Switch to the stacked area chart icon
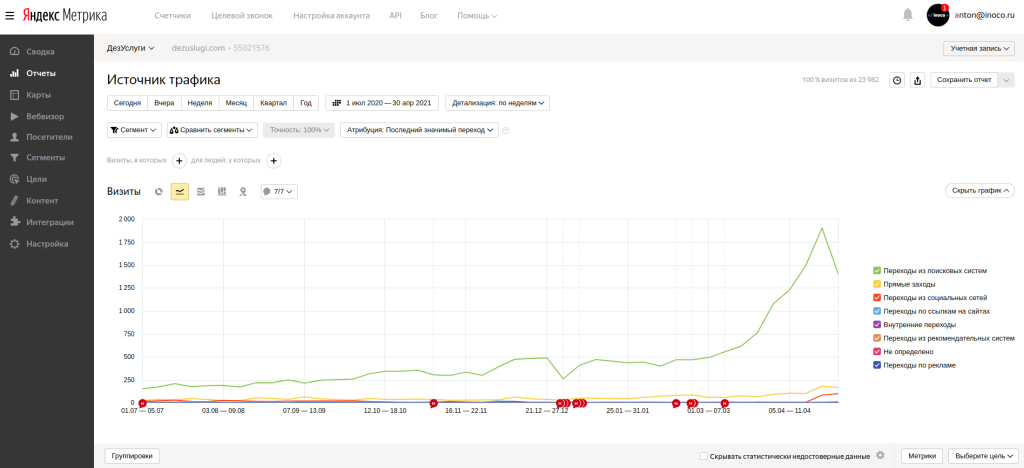This screenshot has height=468, width=1024. tap(201, 191)
